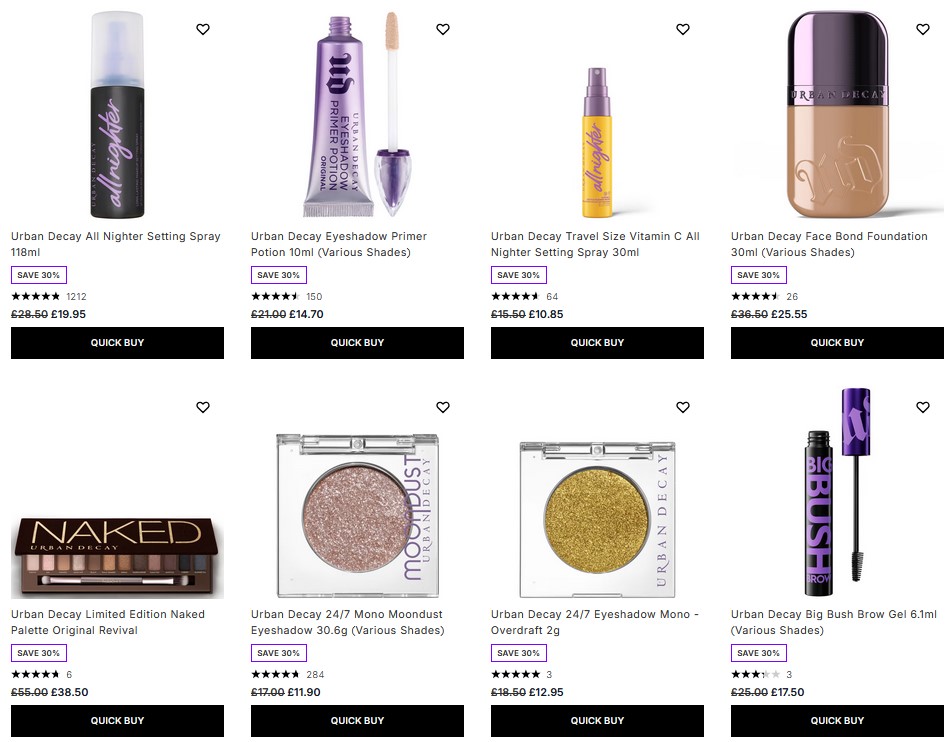Open Urban Decay All Nighter Setting Spray page
The width and height of the screenshot is (952, 742).
coord(115,244)
